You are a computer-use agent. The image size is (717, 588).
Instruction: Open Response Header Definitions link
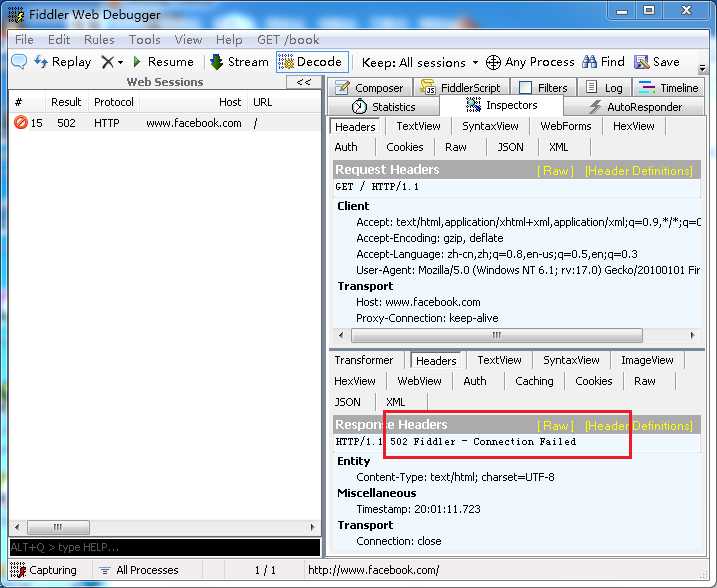click(x=639, y=426)
